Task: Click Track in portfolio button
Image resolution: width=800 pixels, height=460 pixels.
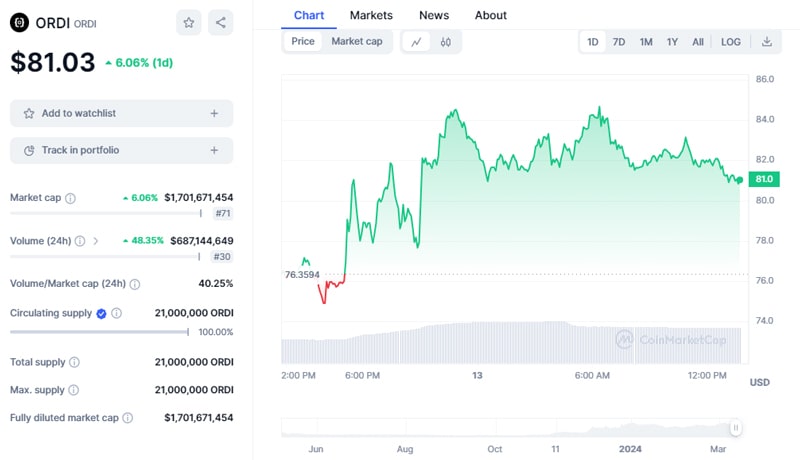Action: pyautogui.click(x=121, y=150)
